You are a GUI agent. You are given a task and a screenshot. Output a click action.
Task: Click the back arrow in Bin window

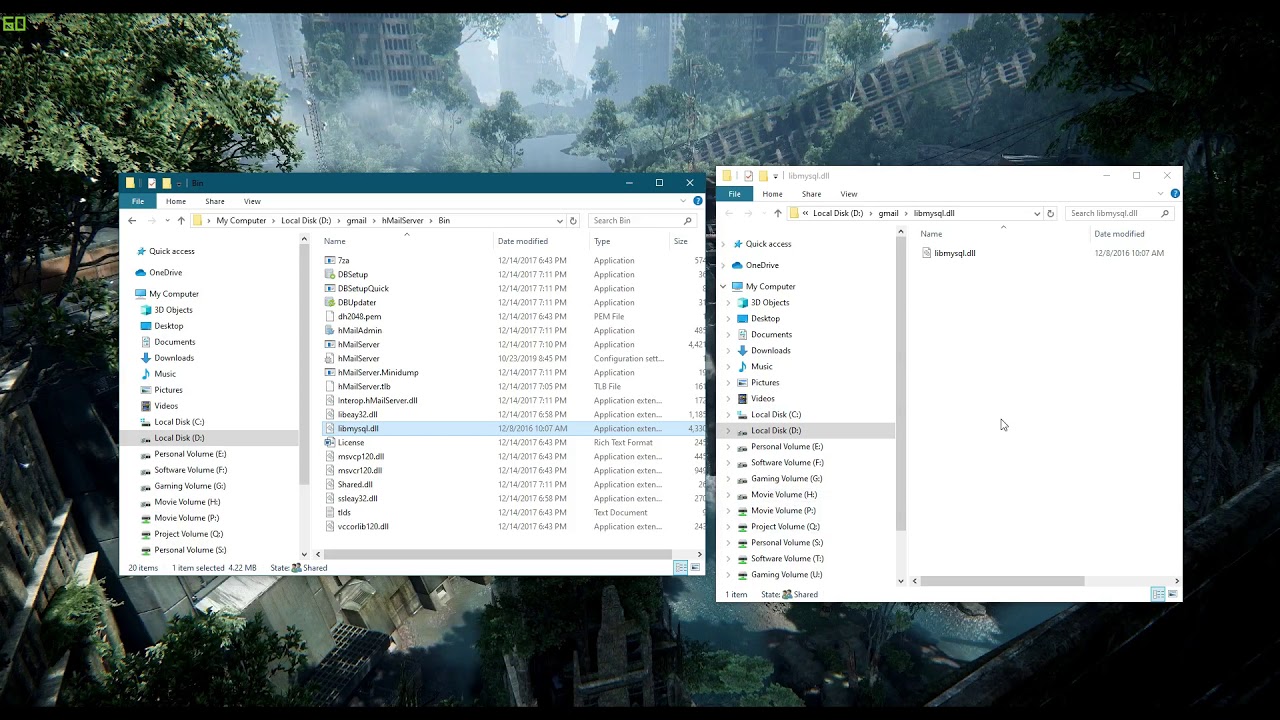(x=132, y=220)
